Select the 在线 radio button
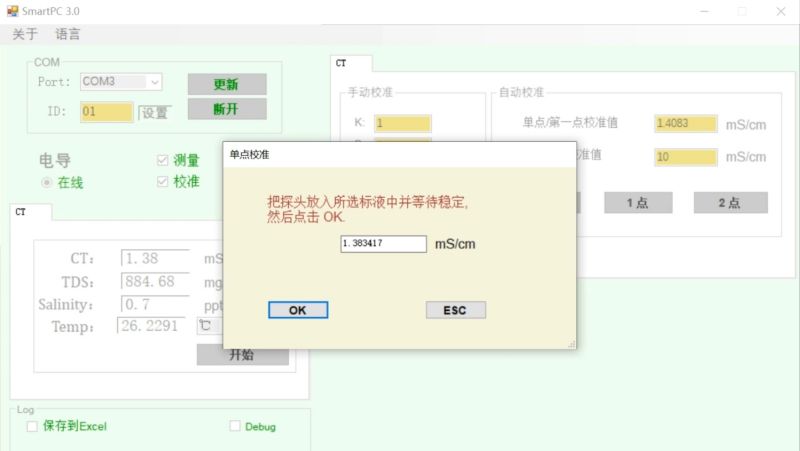Screen dimensions: 800x451 pyautogui.click(x=46, y=182)
